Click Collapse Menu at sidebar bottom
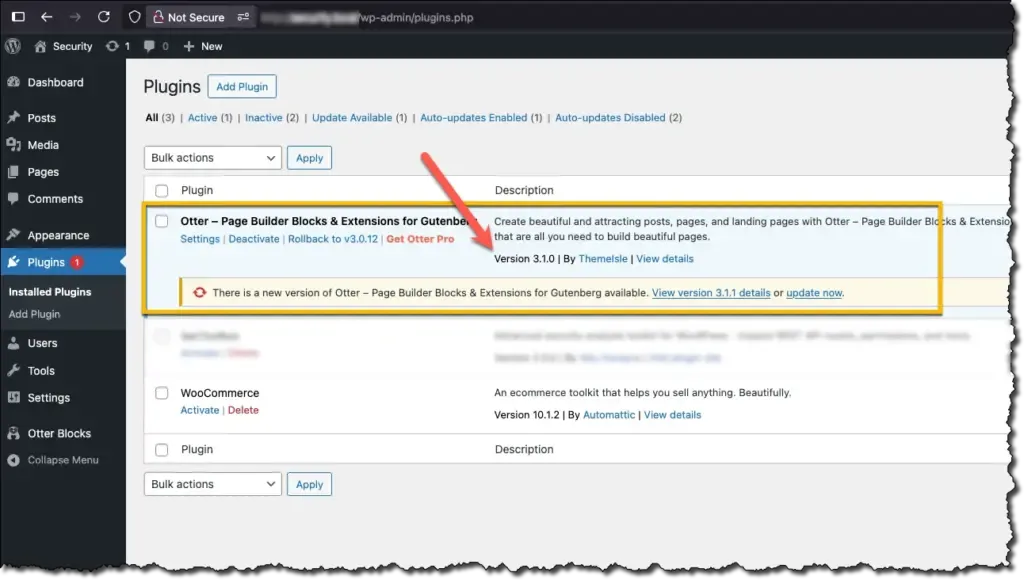 pos(63,460)
